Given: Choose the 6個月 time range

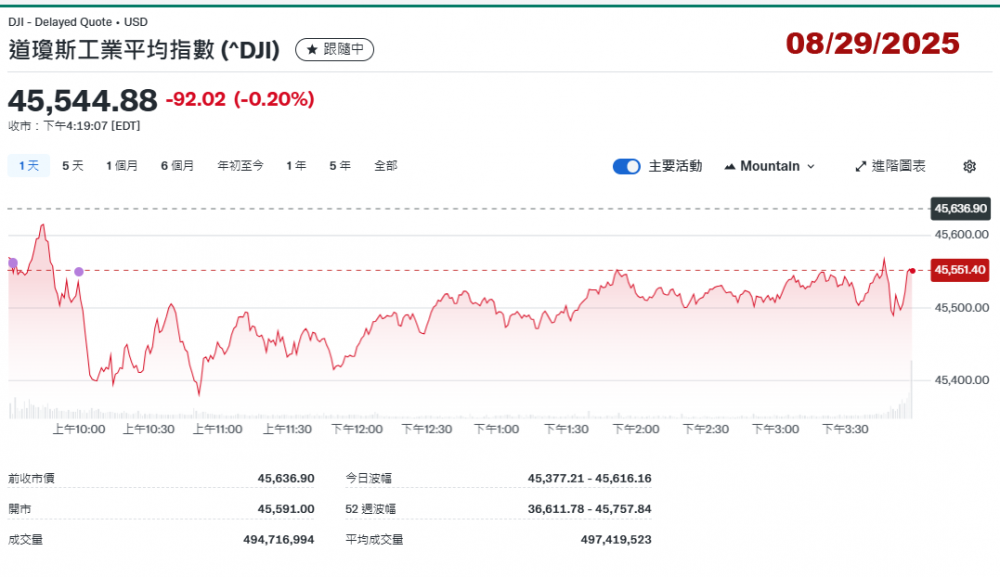Looking at the screenshot, I should 177,166.
